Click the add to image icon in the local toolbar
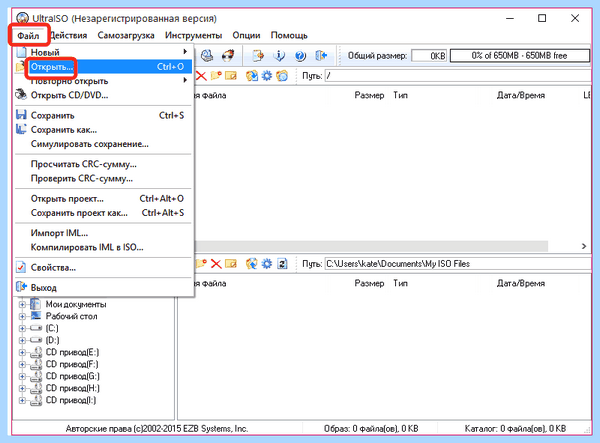Screen dimensions: 600x443 click(252, 264)
